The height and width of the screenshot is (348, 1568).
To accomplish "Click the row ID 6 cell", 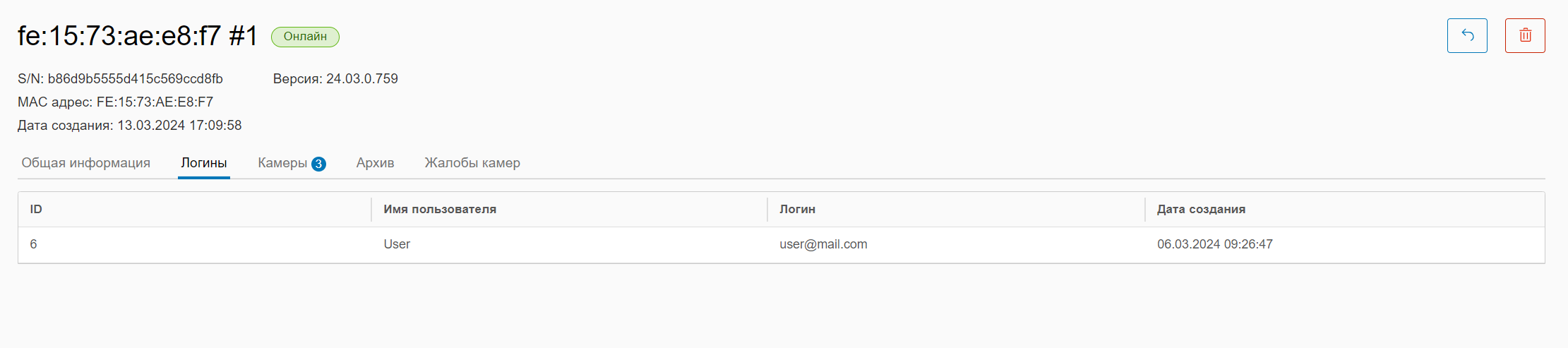I will pyautogui.click(x=34, y=244).
